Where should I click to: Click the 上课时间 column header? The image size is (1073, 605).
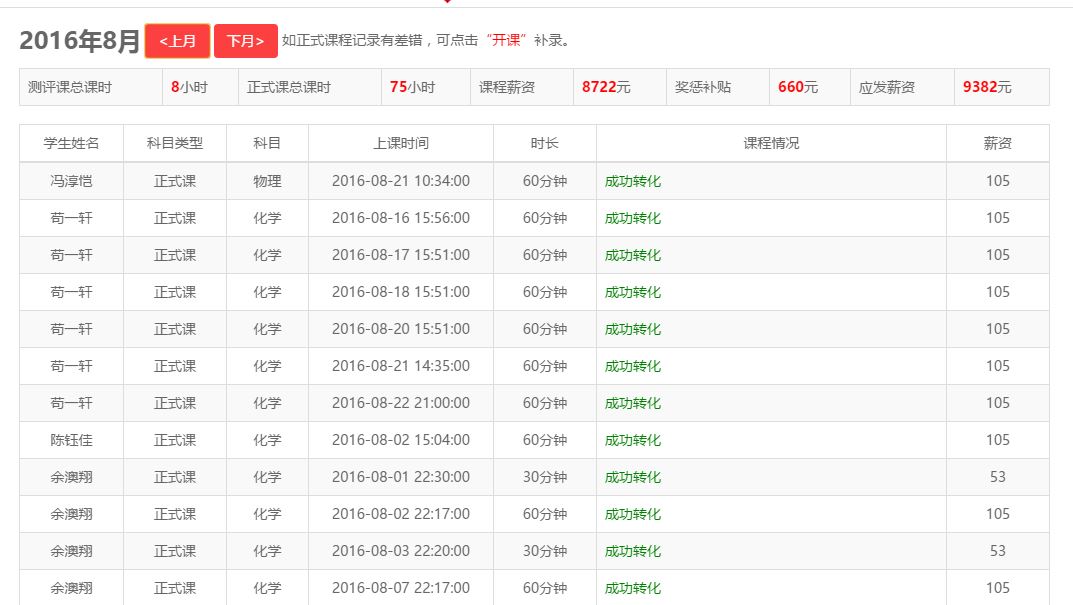pyautogui.click(x=400, y=143)
